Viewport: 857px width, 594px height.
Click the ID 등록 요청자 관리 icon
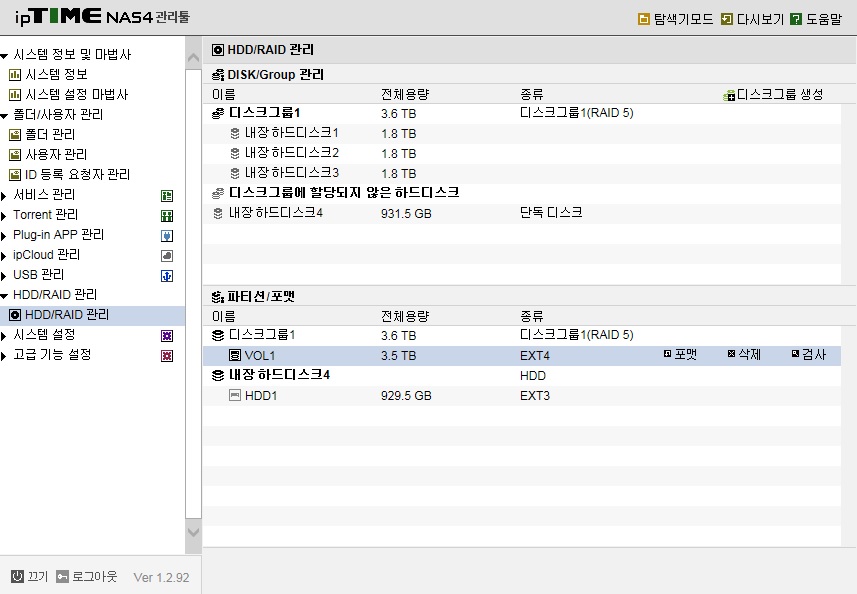point(15,175)
